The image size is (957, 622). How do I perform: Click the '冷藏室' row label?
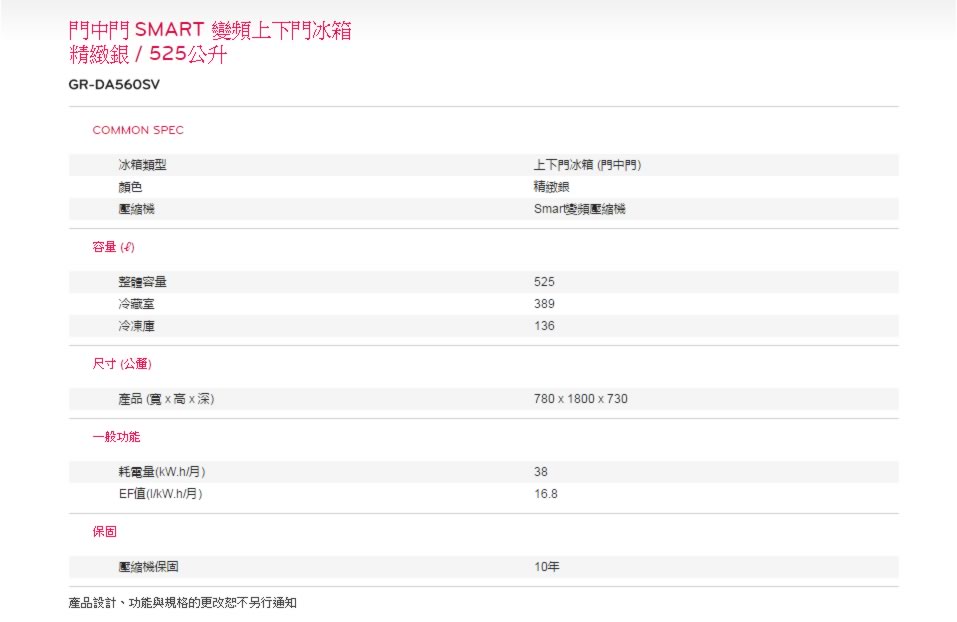[x=136, y=303]
